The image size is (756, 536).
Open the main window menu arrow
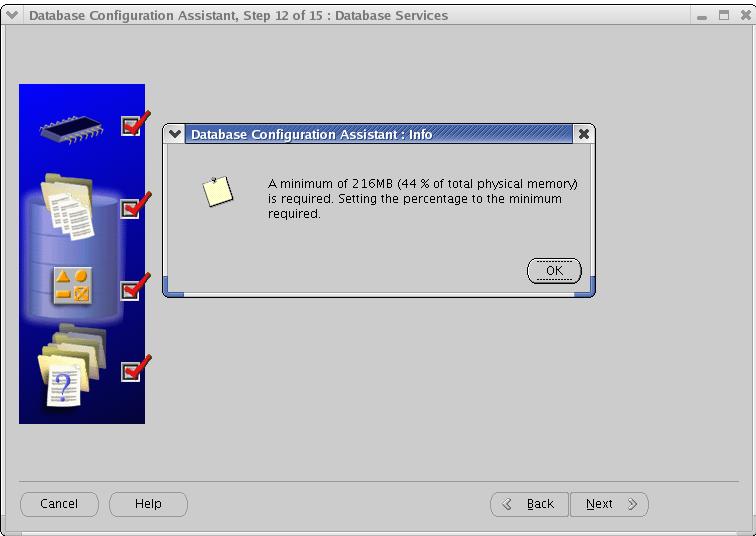pyautogui.click(x=12, y=15)
